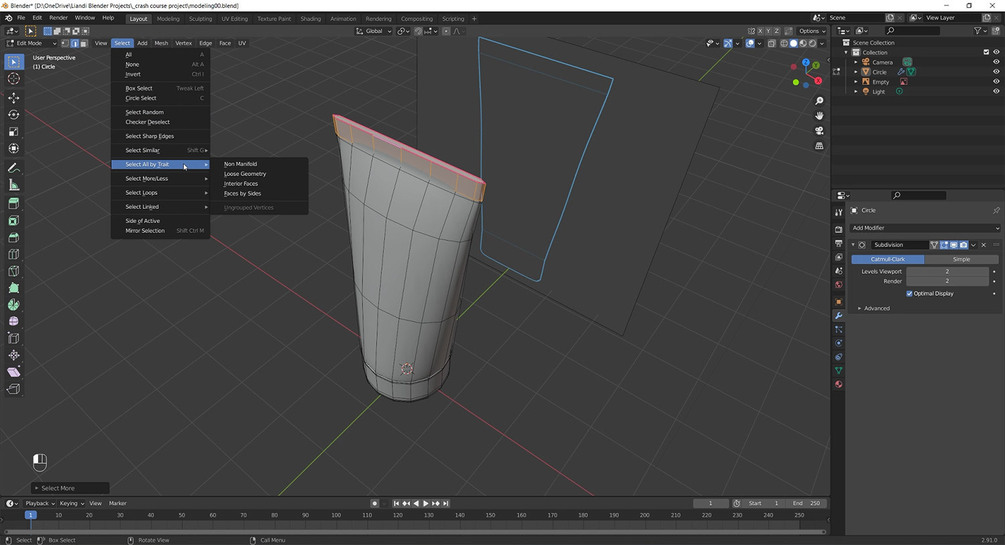This screenshot has width=1005, height=545.
Task: Expand the Advanced section
Action: 876,308
